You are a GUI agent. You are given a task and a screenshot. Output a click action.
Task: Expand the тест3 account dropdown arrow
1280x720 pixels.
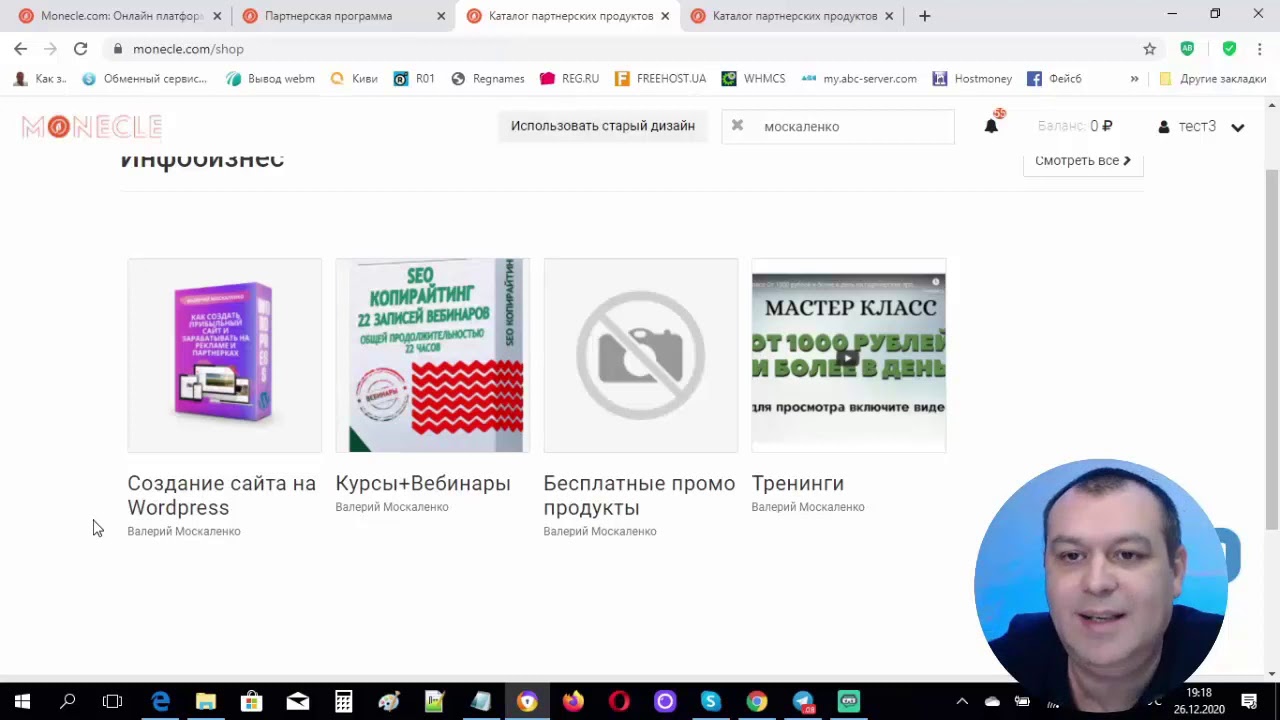pos(1238,127)
